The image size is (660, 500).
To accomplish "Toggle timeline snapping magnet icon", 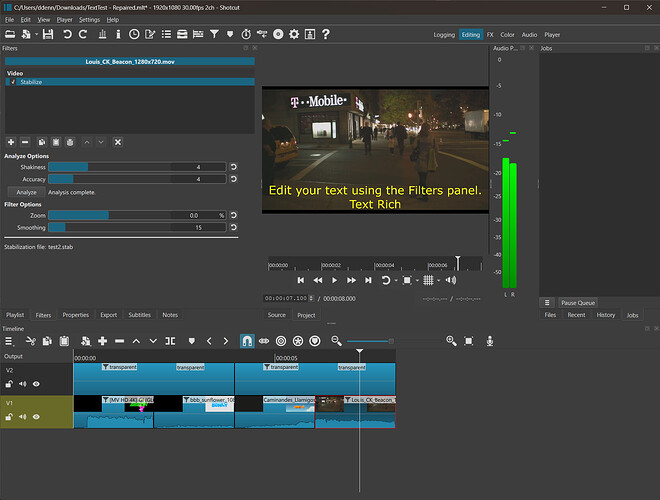I will pyautogui.click(x=247, y=341).
